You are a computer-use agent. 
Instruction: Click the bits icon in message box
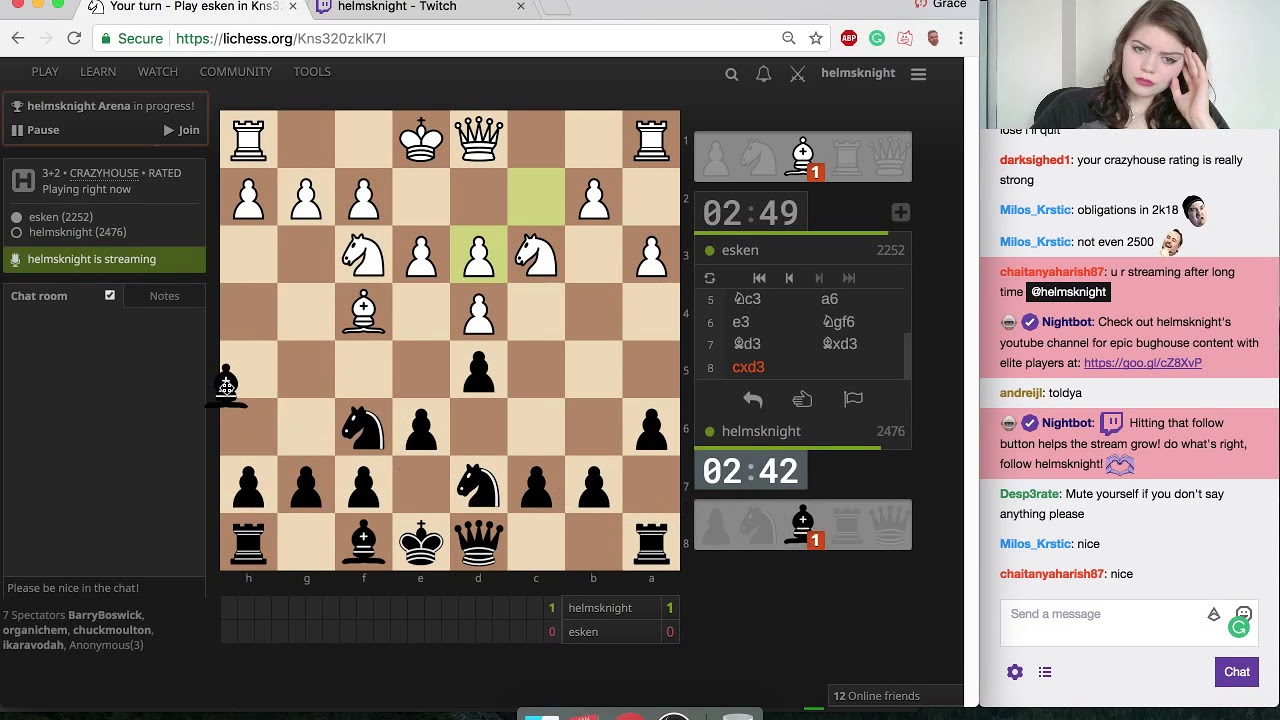[x=1214, y=614]
